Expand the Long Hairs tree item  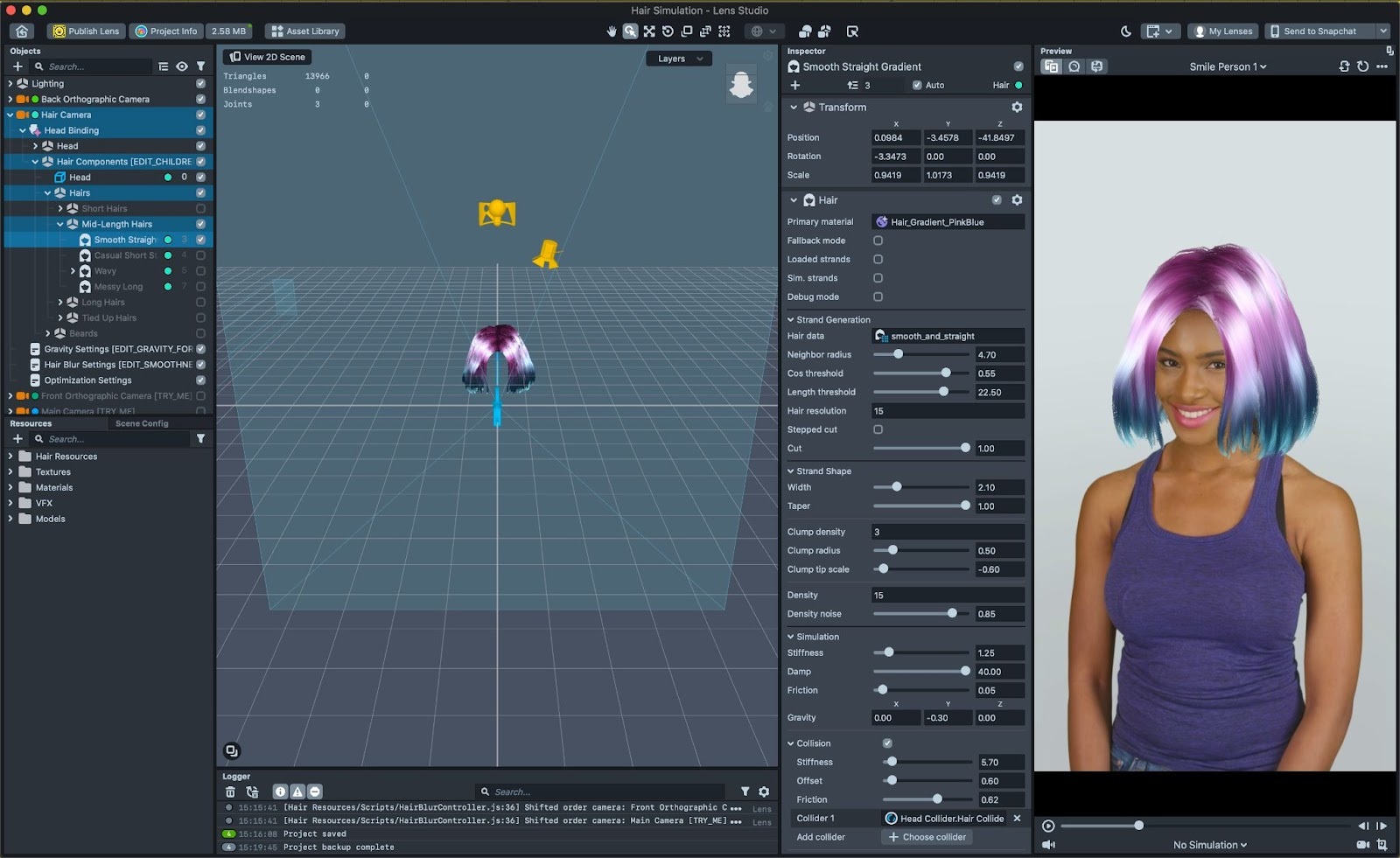(60, 303)
